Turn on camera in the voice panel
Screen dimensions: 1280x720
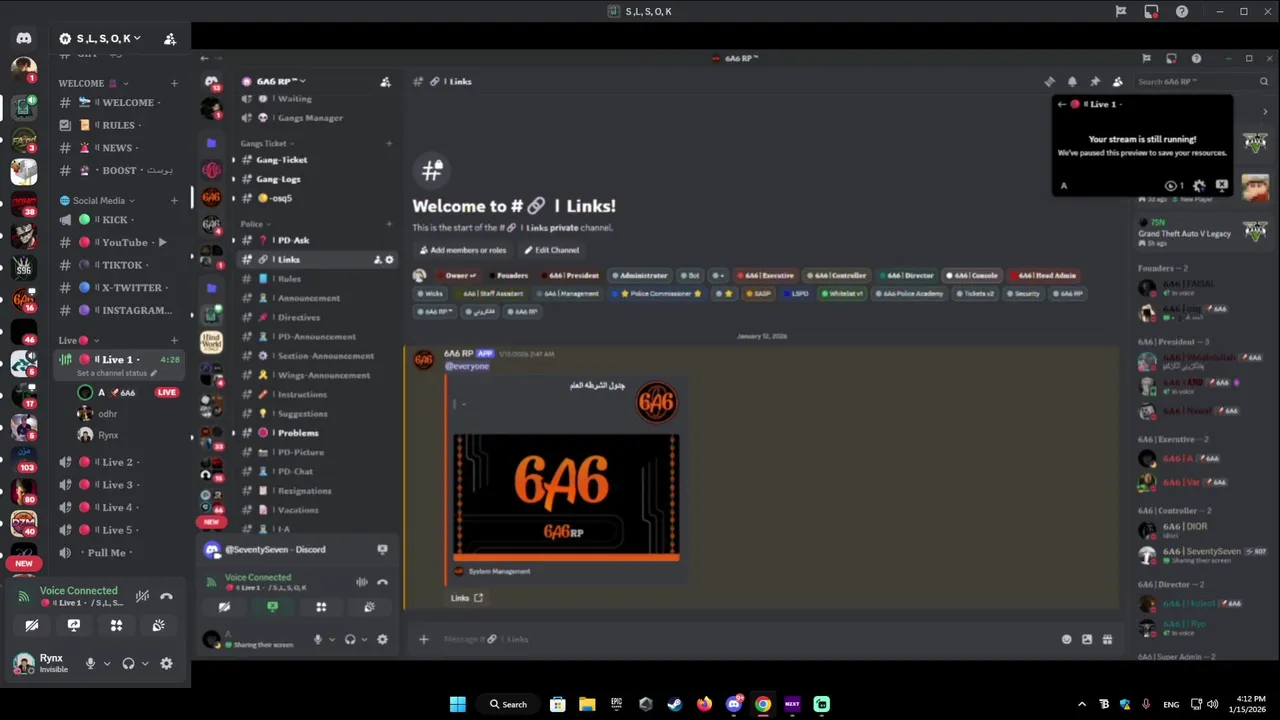click(32, 625)
